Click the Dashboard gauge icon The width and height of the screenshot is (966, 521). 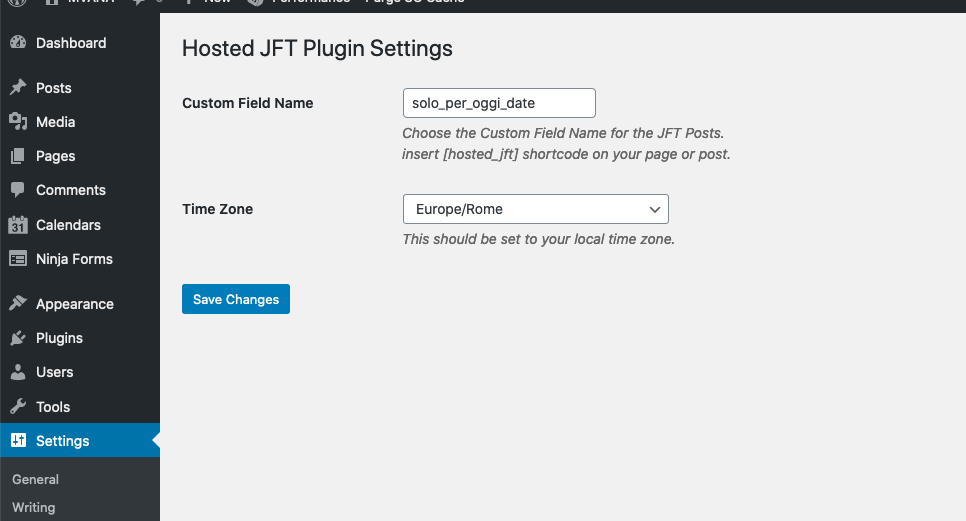click(18, 43)
